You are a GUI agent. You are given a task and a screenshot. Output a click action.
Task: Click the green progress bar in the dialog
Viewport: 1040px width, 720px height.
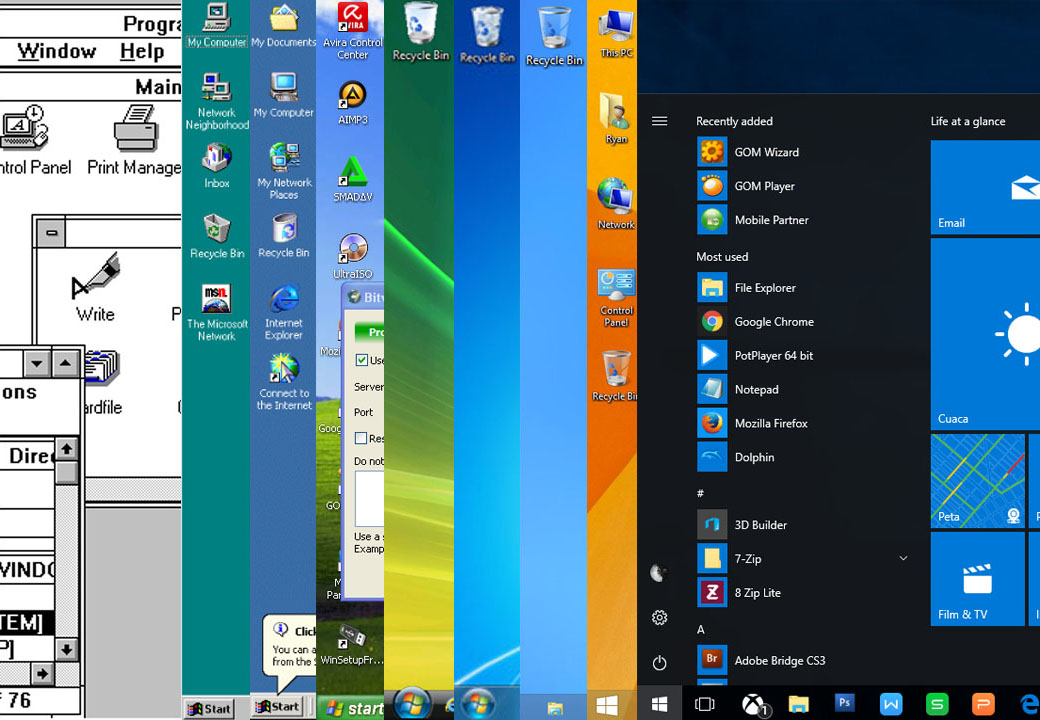(x=372, y=330)
